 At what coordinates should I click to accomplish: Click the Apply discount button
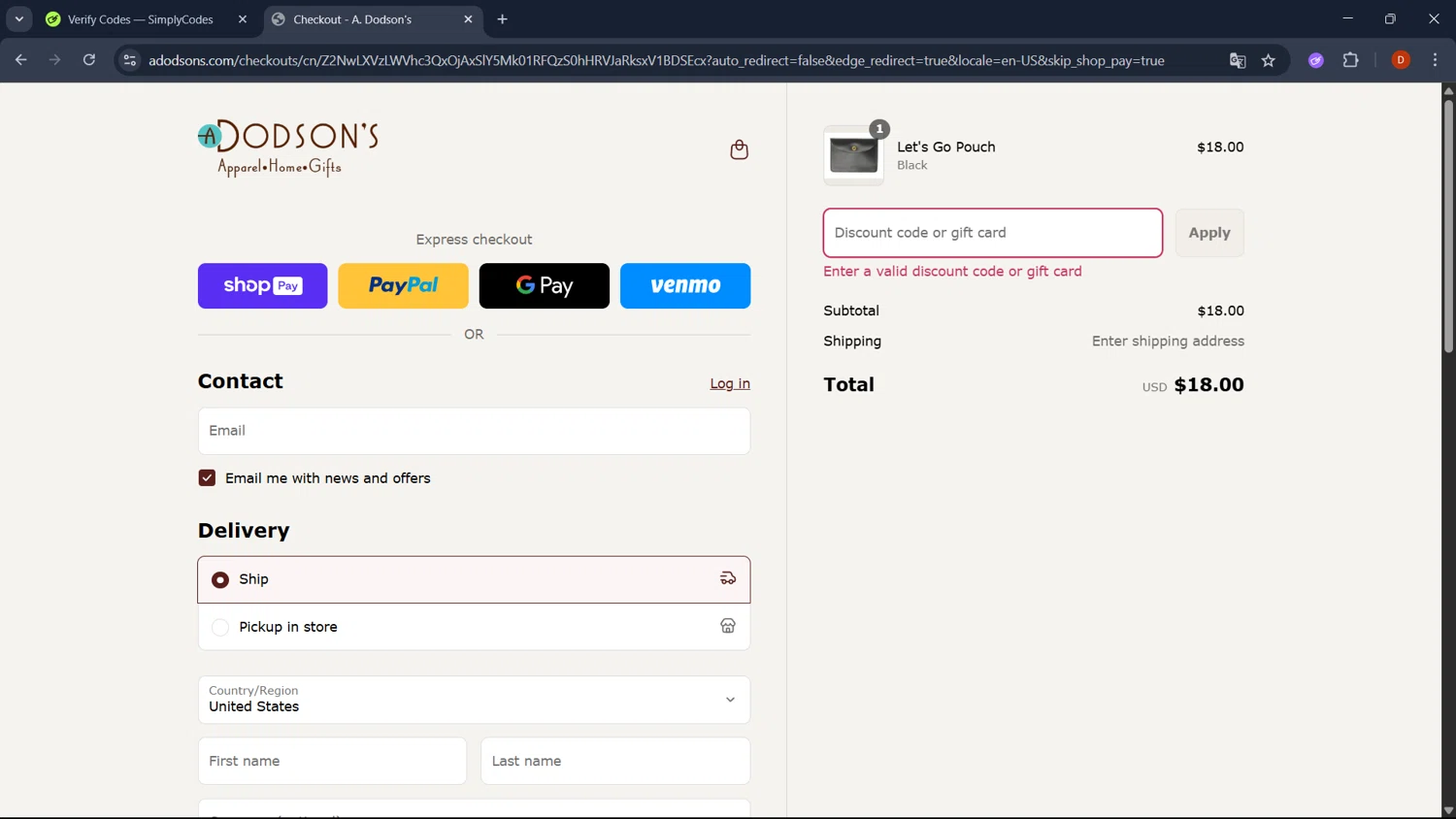pos(1209,233)
